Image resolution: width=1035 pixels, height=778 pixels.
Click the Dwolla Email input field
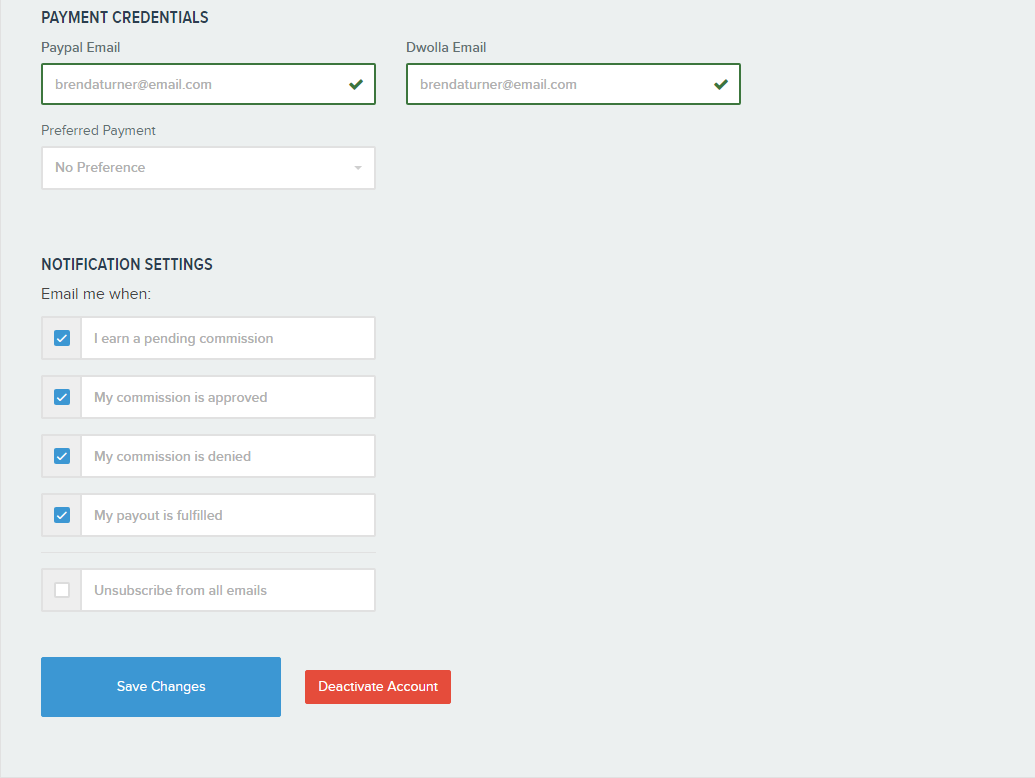(573, 84)
